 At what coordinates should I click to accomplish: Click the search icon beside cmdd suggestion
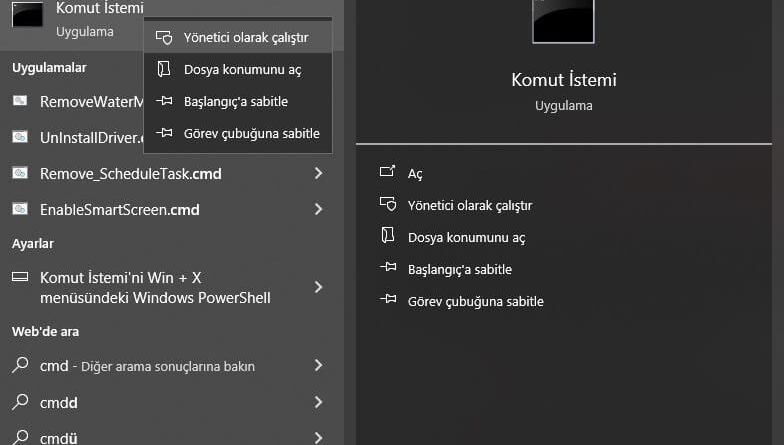pyautogui.click(x=20, y=402)
